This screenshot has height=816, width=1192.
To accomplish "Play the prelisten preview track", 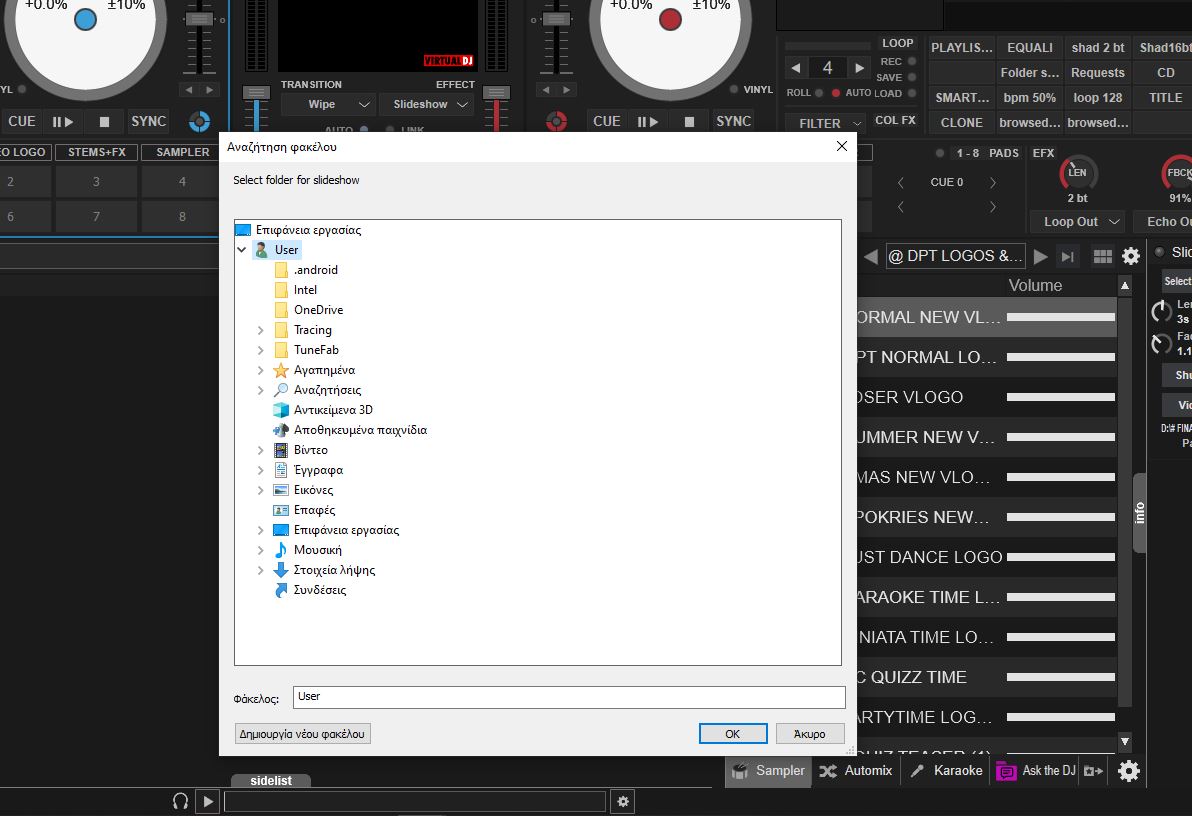I will click(208, 801).
